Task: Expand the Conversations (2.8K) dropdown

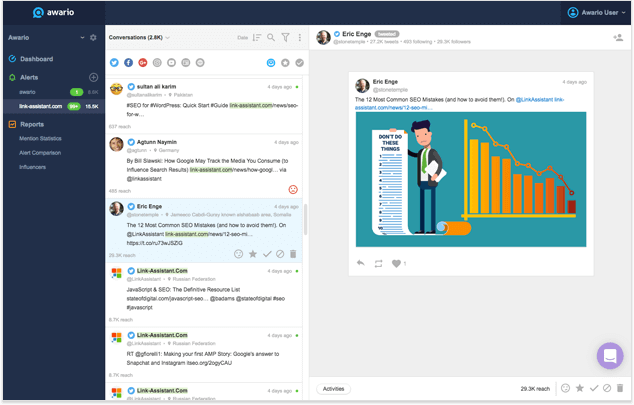Action: [x=139, y=38]
